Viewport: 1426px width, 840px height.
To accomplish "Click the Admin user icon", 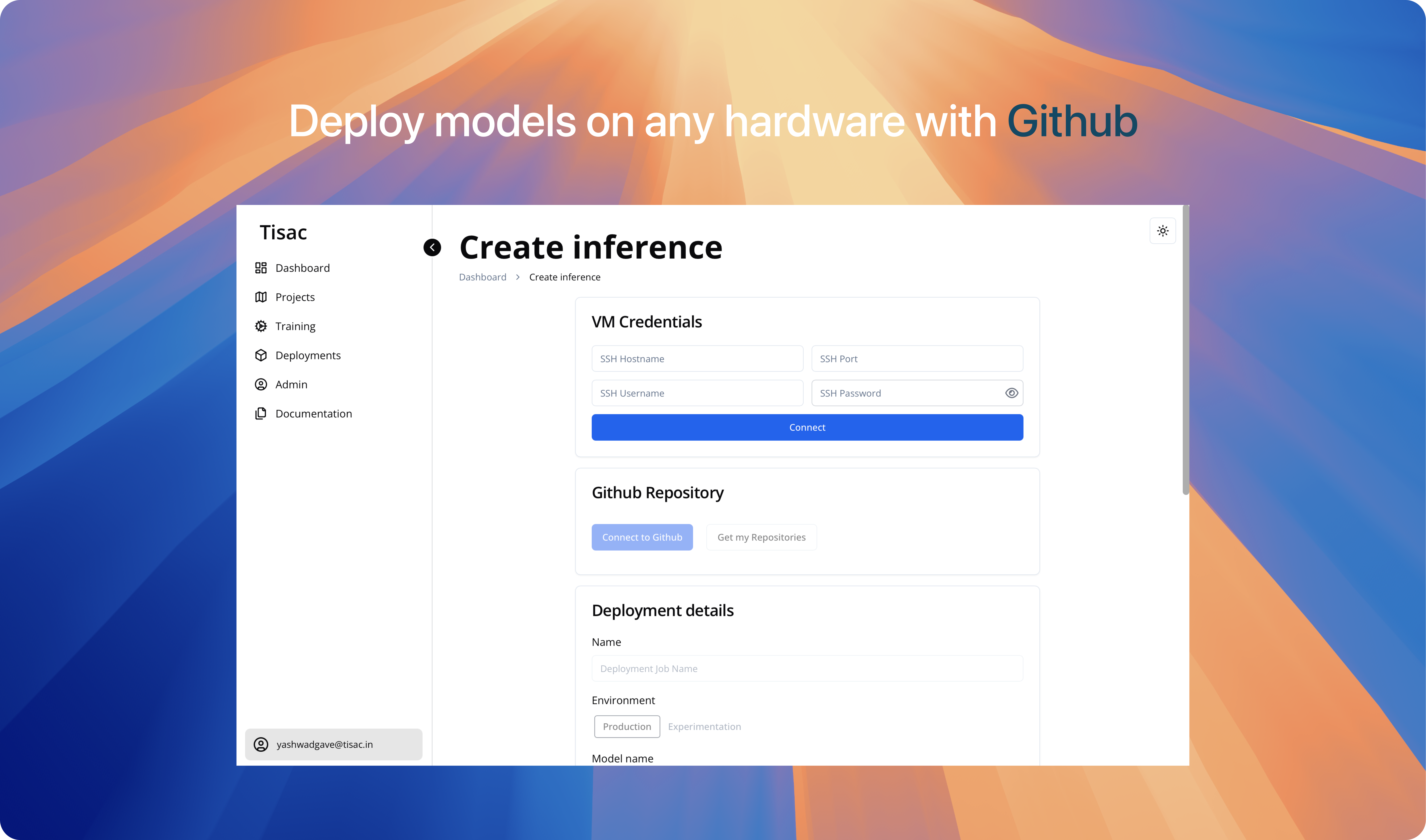I will tap(260, 384).
